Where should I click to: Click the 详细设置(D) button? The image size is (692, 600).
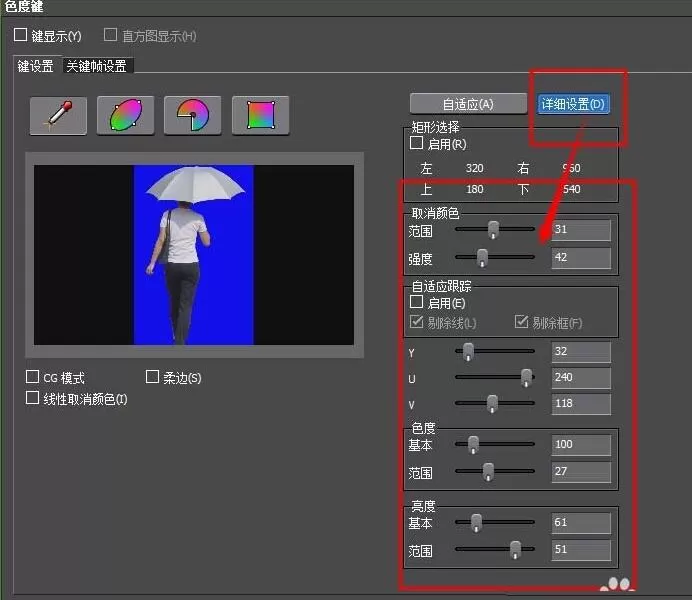coord(573,104)
